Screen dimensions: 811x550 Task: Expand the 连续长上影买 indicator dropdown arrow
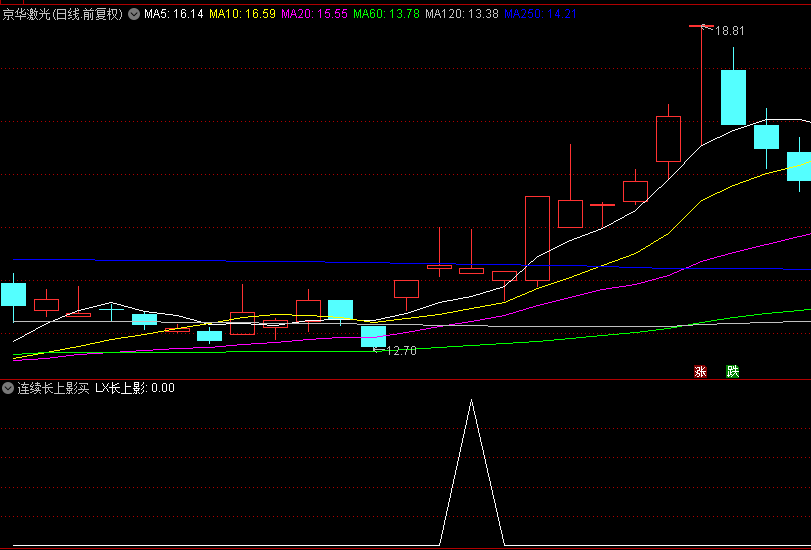coord(8,388)
